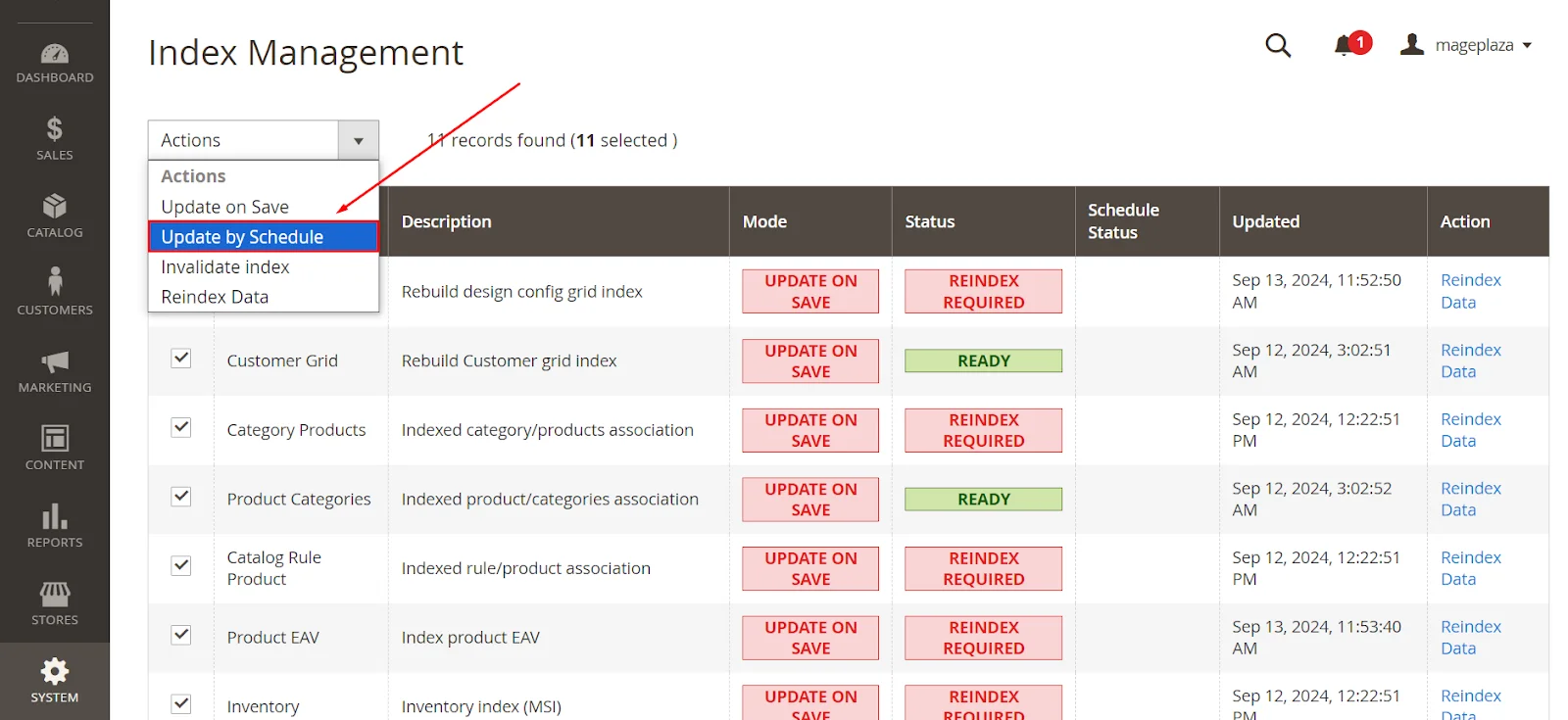Open the Dashboard sidebar icon
The image size is (1568, 720).
[x=55, y=63]
